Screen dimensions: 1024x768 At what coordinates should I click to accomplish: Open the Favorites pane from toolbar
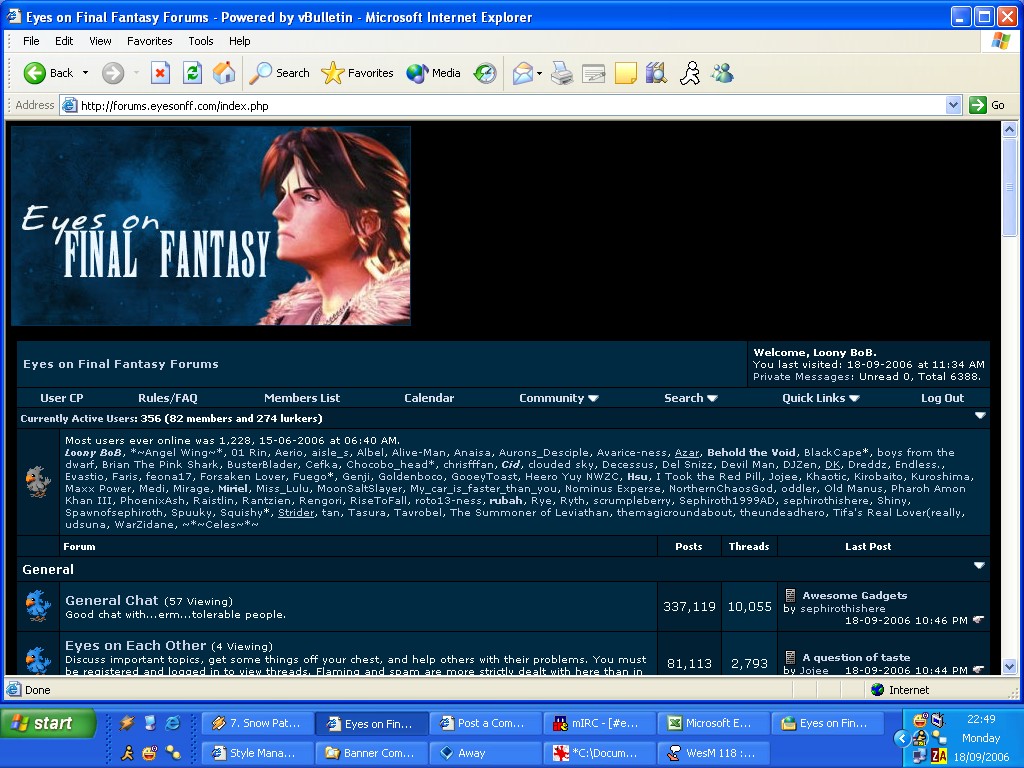click(357, 72)
